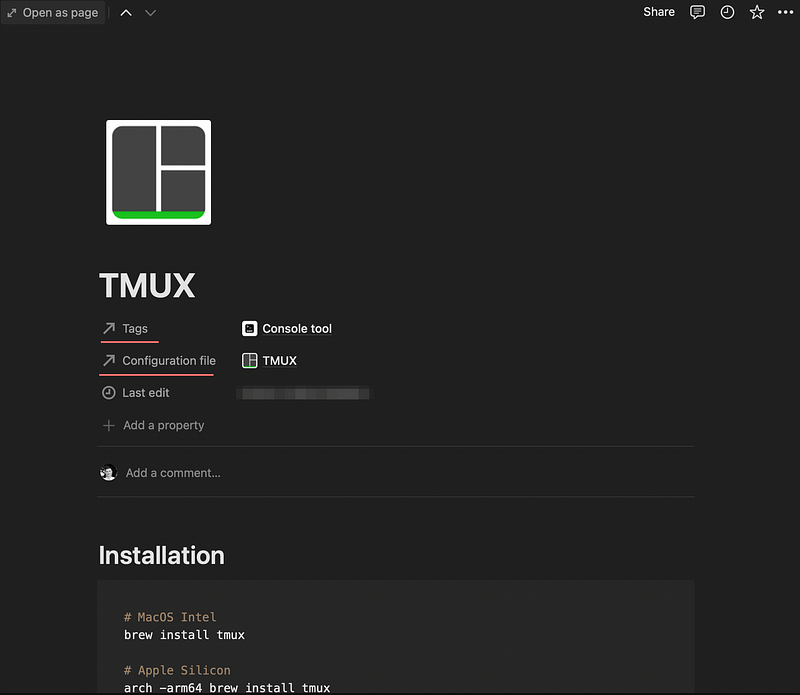The width and height of the screenshot is (800, 695).
Task: Click 'arch -arm64 brew install tmux' line
Action: (227, 688)
